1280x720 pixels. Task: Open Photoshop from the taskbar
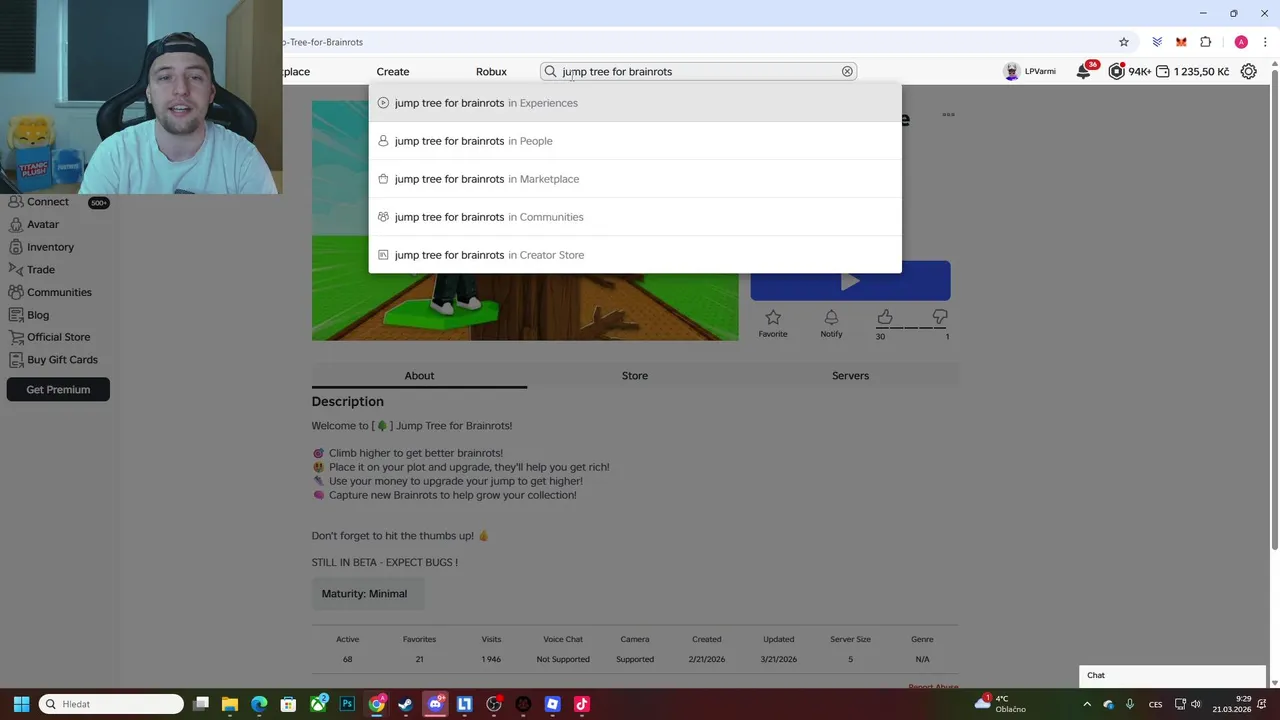[x=347, y=704]
